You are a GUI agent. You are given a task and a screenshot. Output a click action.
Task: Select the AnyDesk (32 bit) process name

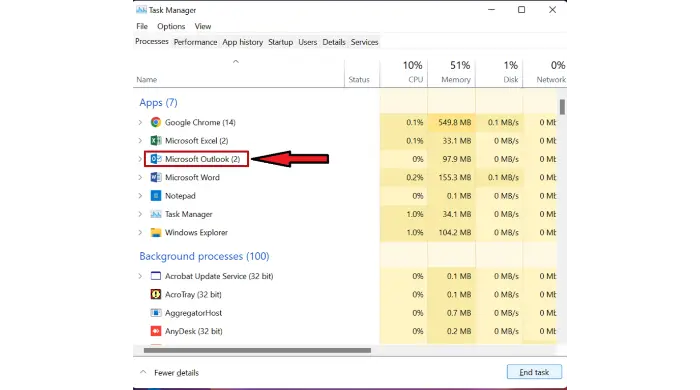193,331
